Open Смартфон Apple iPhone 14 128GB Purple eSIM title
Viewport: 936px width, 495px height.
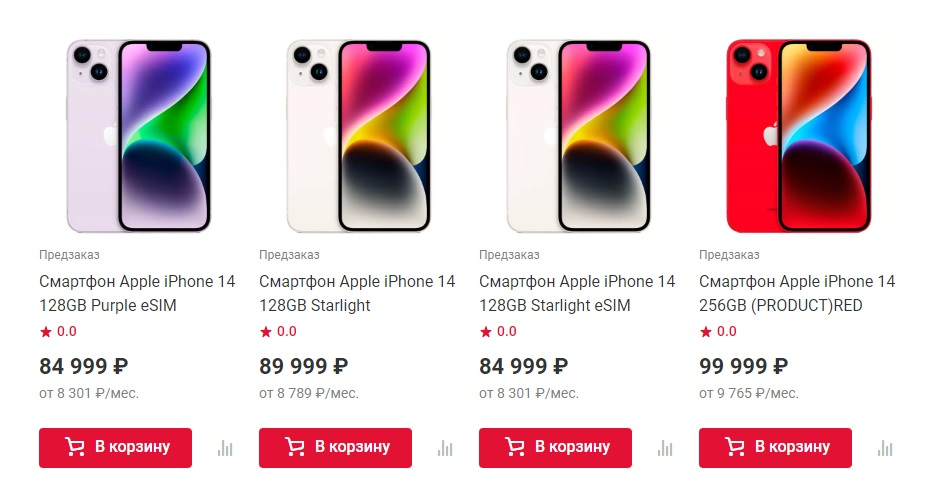coord(137,293)
